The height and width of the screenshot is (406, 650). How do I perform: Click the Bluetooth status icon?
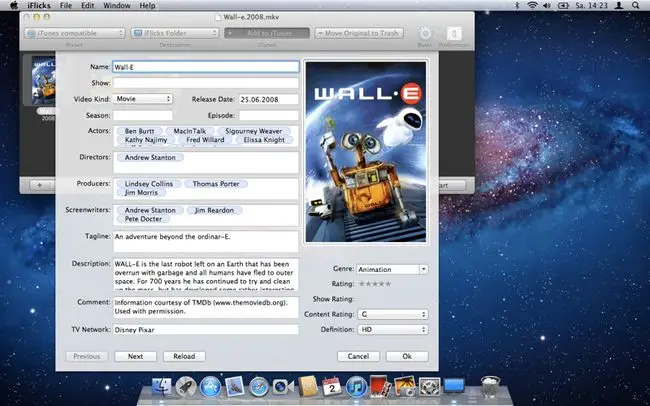tap(517, 5)
